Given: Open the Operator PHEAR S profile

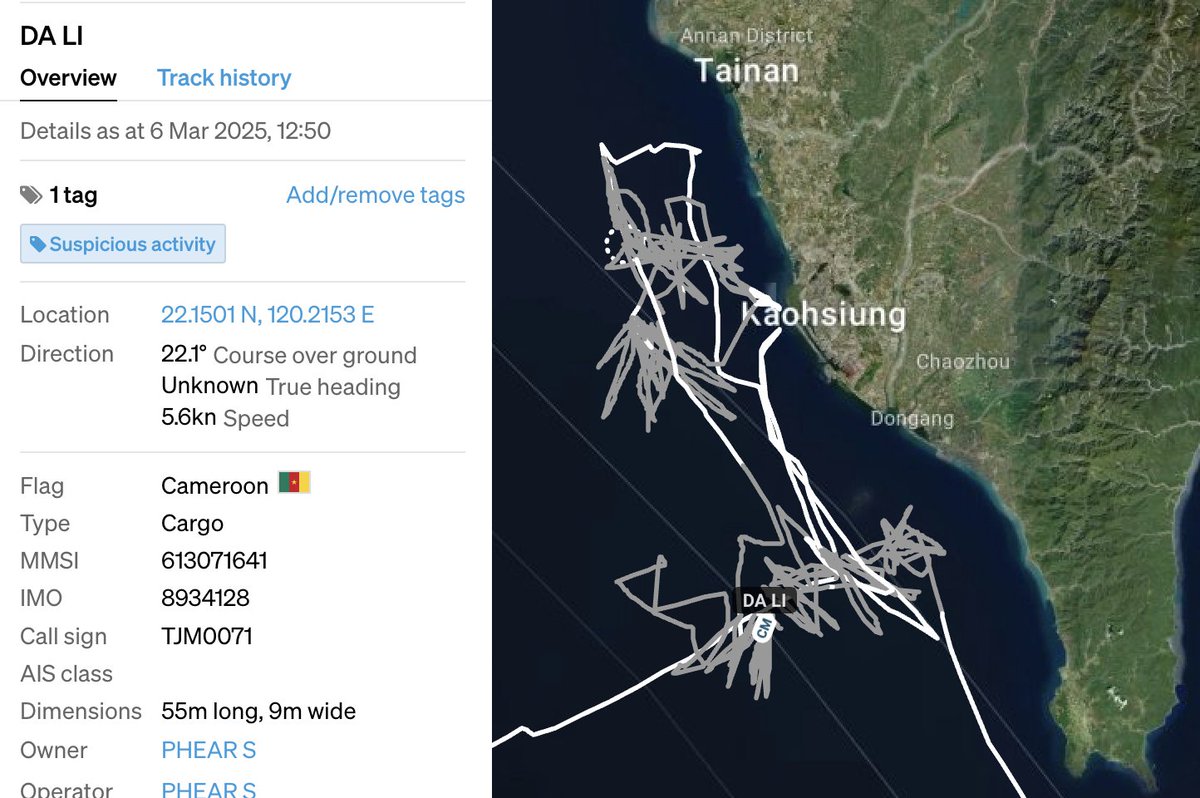Looking at the screenshot, I should [x=209, y=789].
